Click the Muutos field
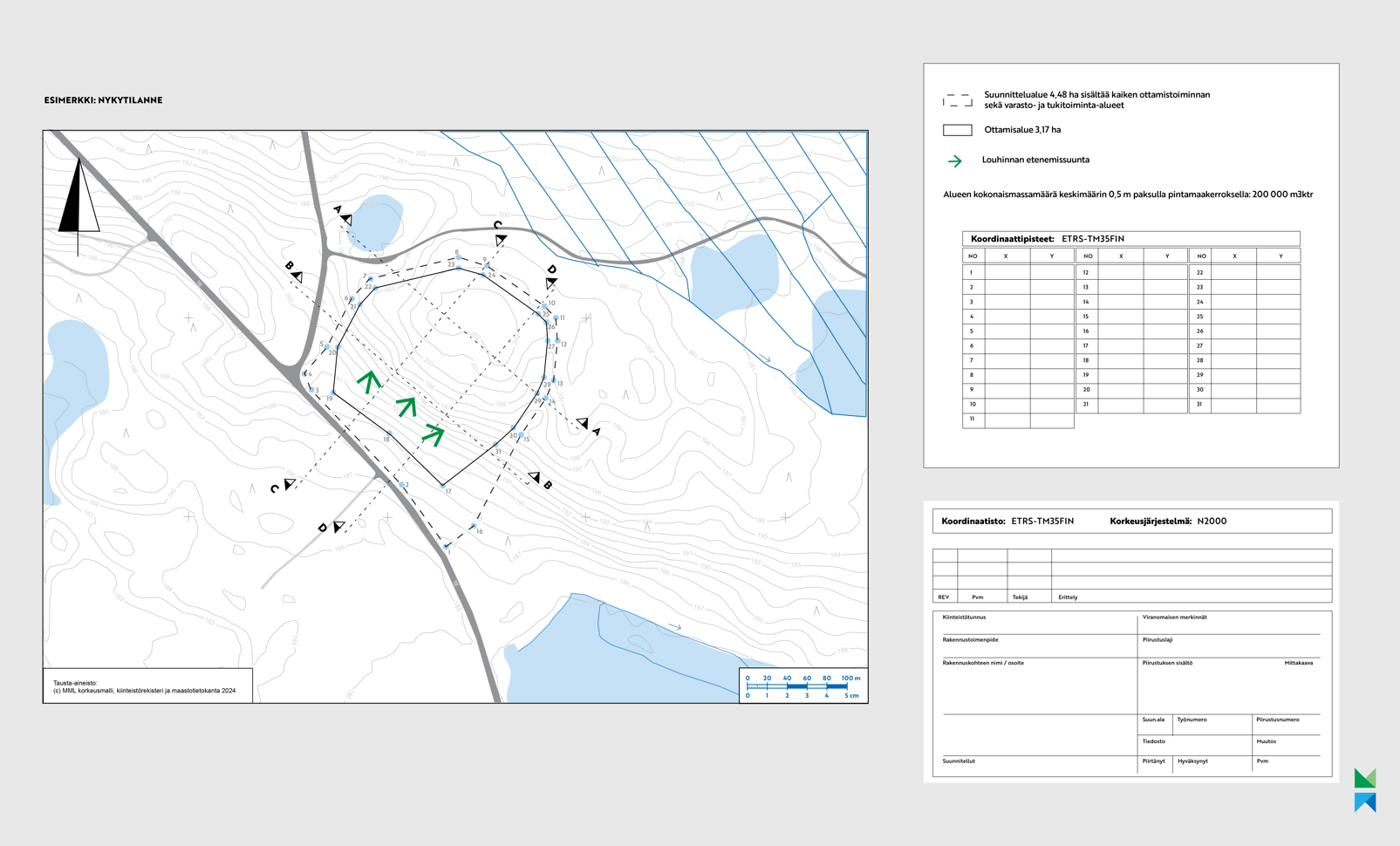Image resolution: width=1400 pixels, height=846 pixels. click(x=1287, y=746)
